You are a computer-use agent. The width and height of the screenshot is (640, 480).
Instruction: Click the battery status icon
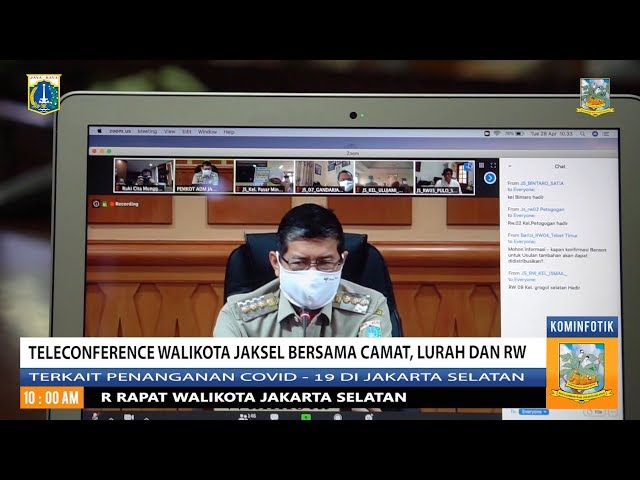point(519,133)
